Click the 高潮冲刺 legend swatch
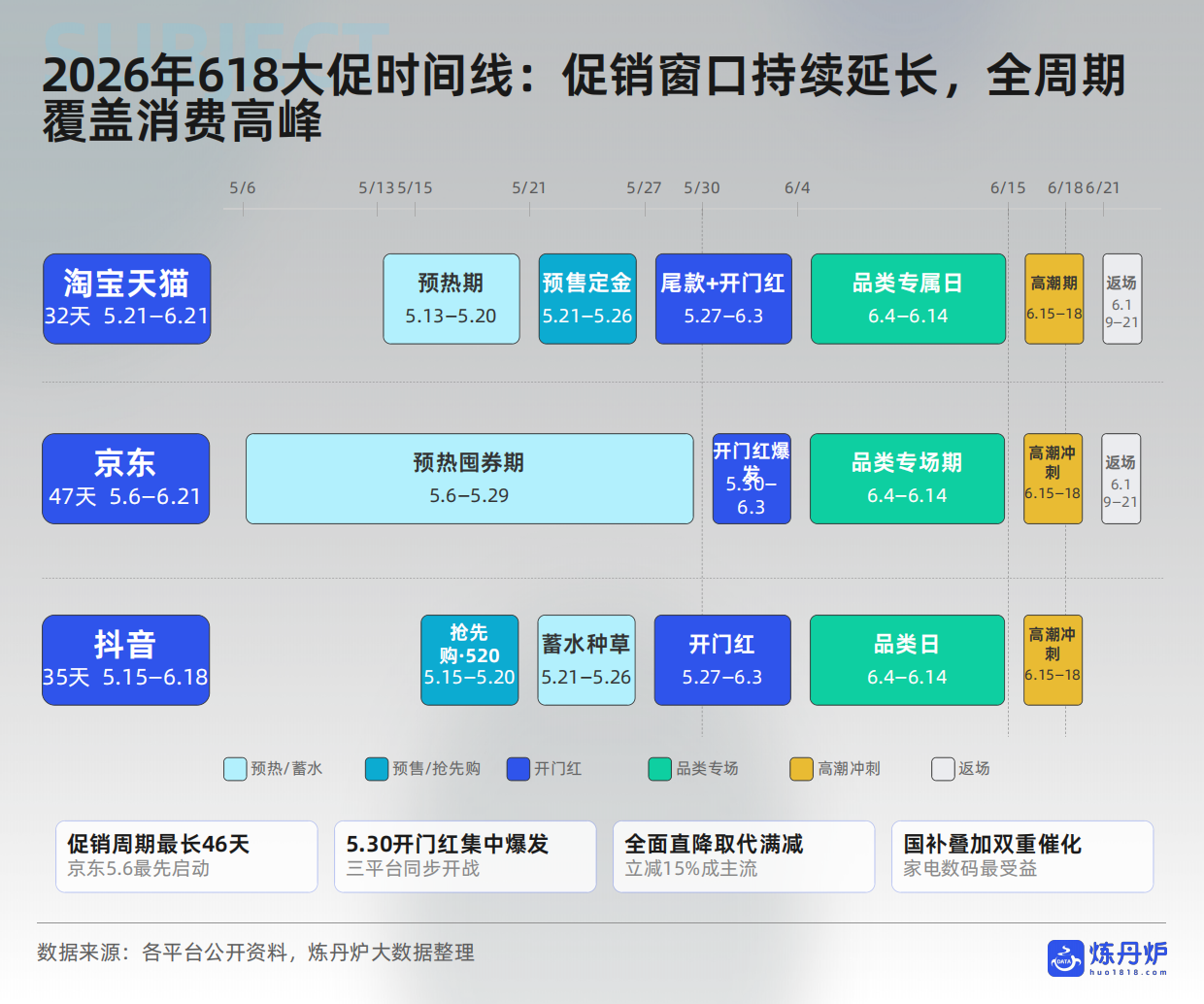 coord(802,769)
